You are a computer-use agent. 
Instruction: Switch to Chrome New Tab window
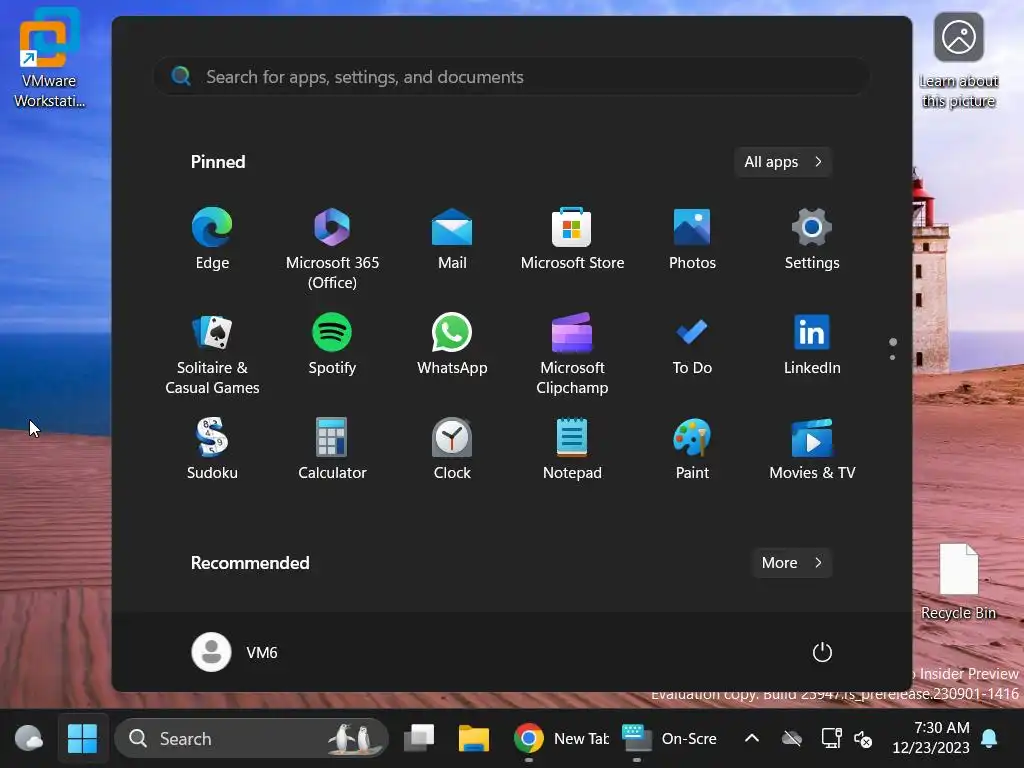coord(560,739)
